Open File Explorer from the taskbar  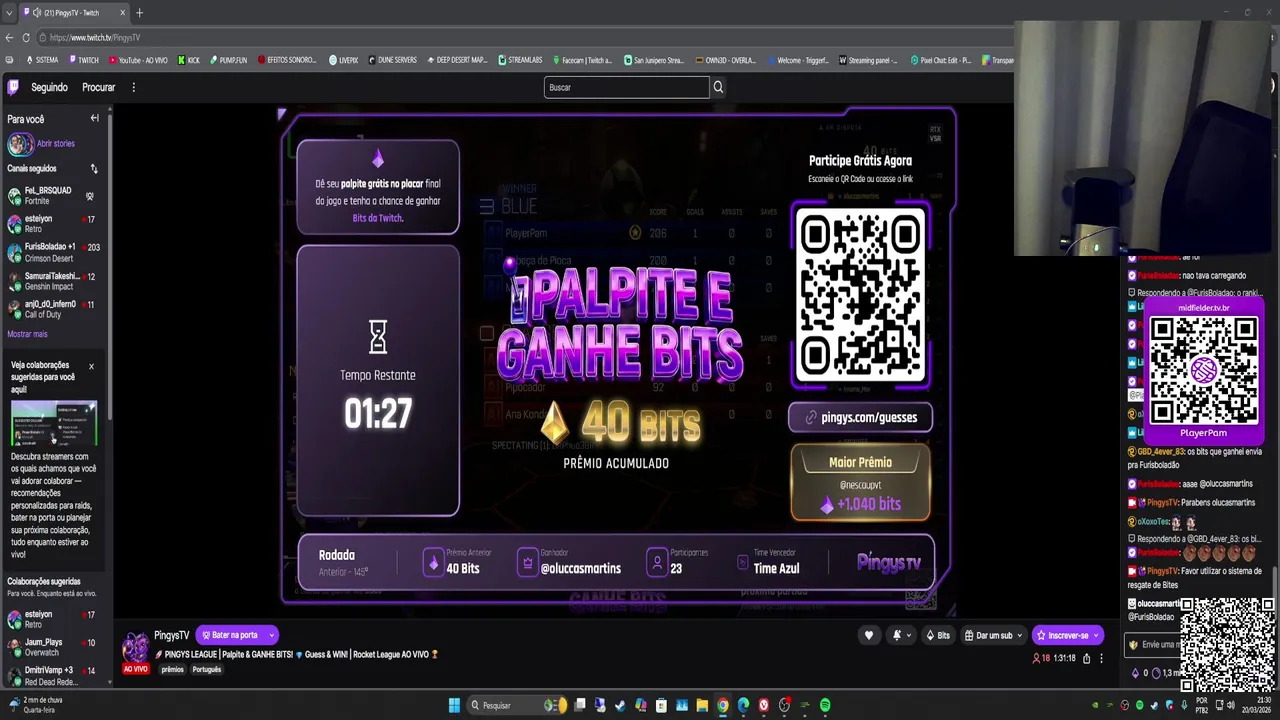tap(702, 705)
